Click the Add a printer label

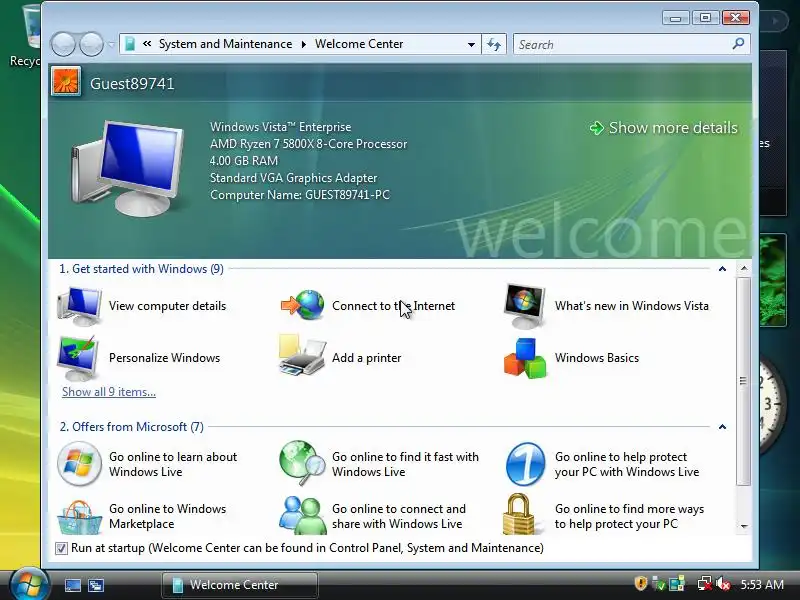pos(366,358)
